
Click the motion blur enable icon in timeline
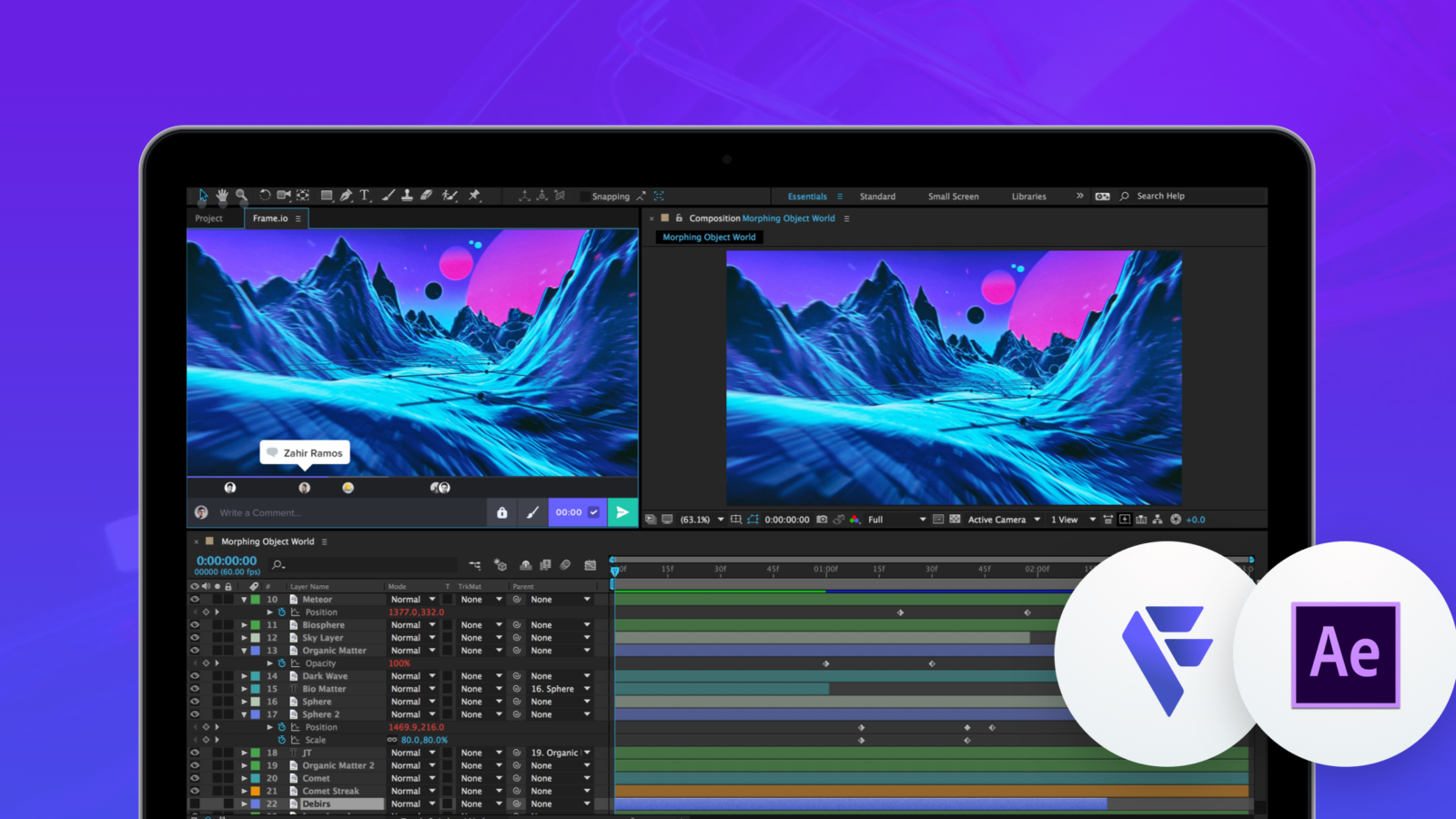tap(565, 565)
